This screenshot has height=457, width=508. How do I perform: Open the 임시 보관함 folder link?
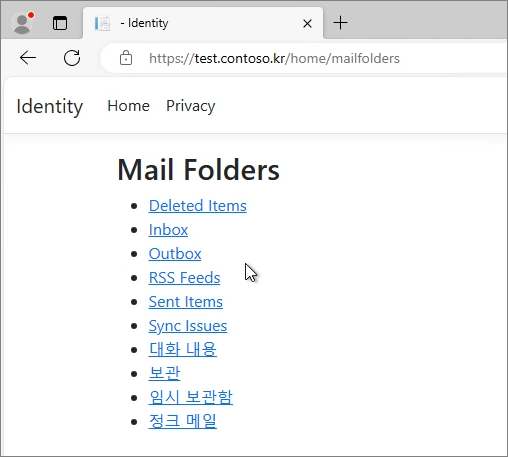click(x=191, y=397)
